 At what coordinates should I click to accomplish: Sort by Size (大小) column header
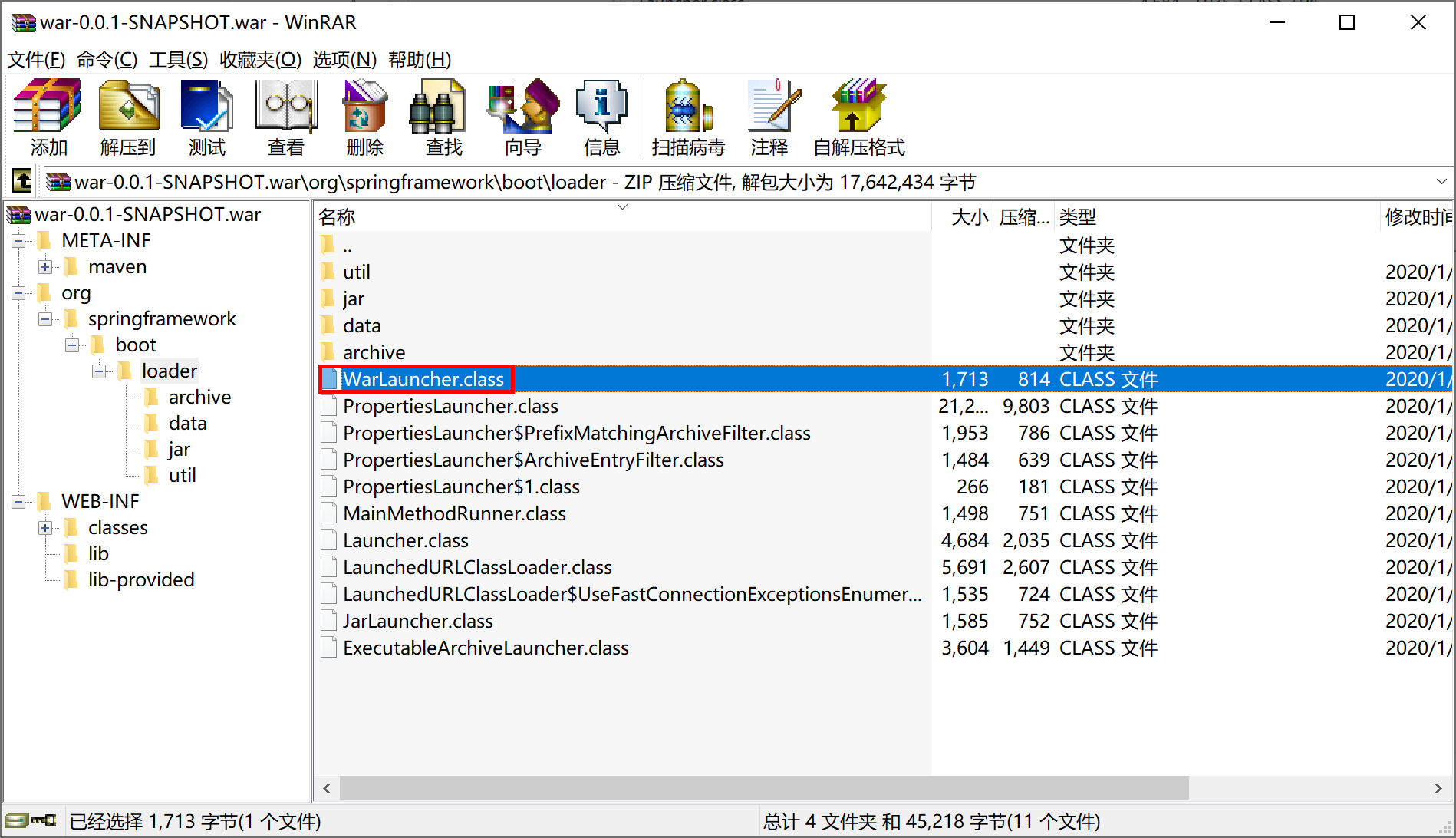pyautogui.click(x=962, y=216)
